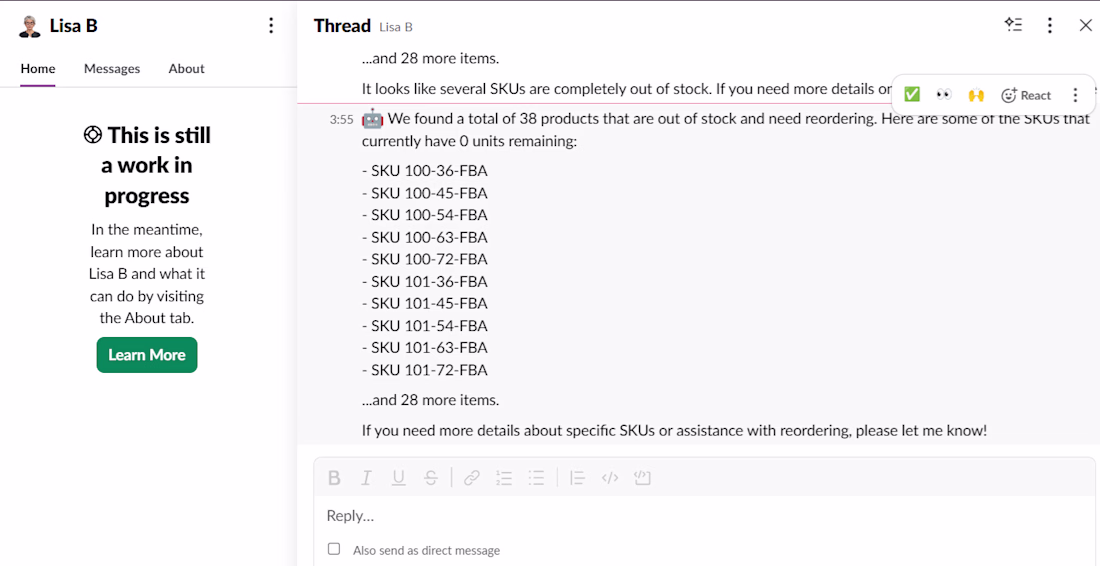The width and height of the screenshot is (1100, 566).
Task: Insert a link in the reply
Action: coord(472,478)
